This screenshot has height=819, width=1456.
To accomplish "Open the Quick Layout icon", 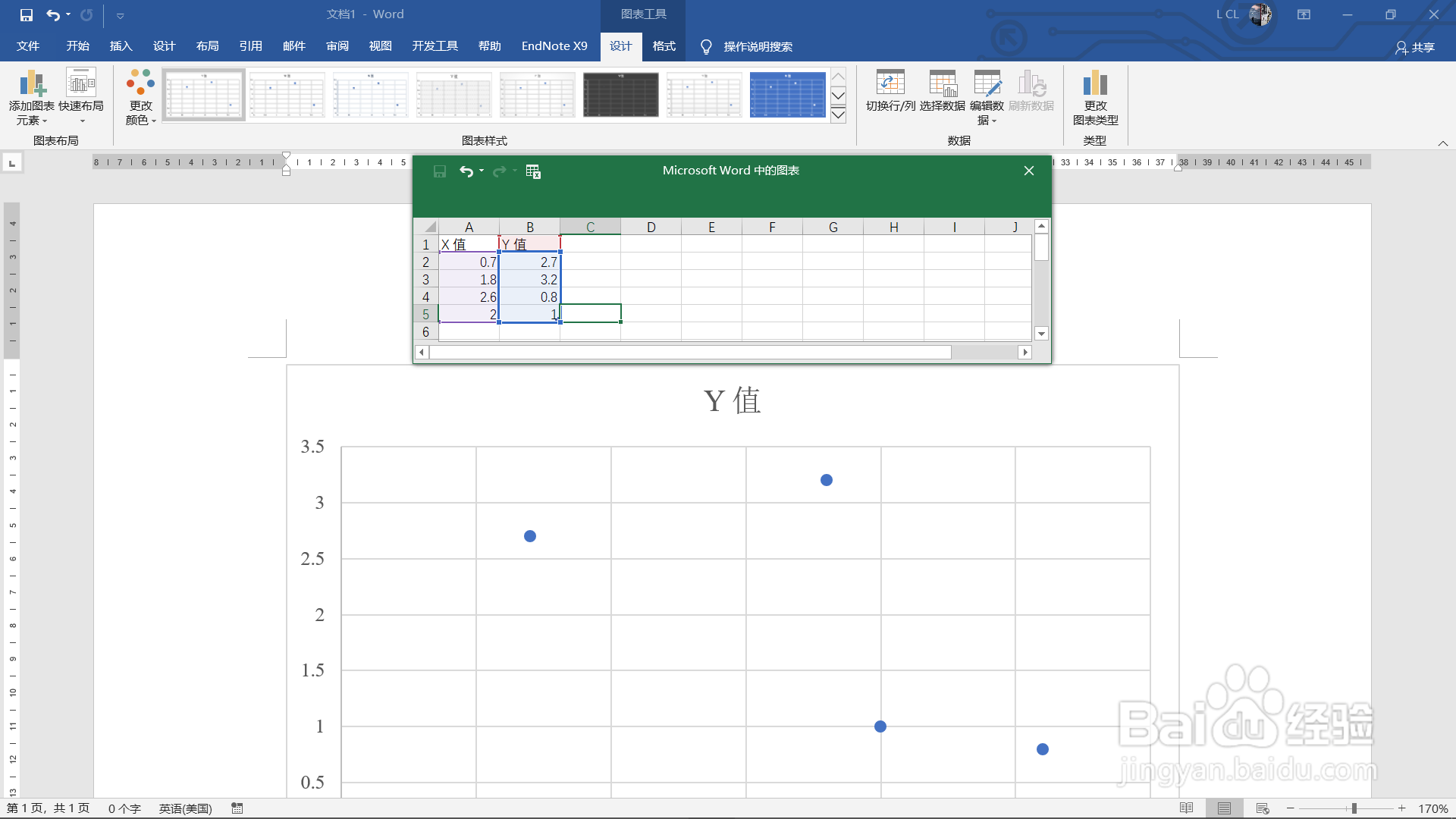I will [80, 83].
